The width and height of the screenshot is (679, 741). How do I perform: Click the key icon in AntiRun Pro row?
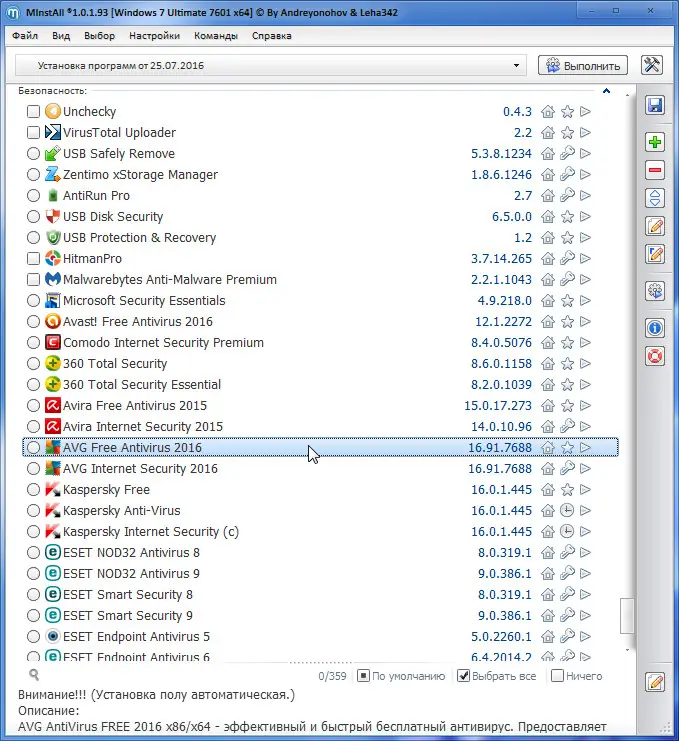tap(567, 196)
